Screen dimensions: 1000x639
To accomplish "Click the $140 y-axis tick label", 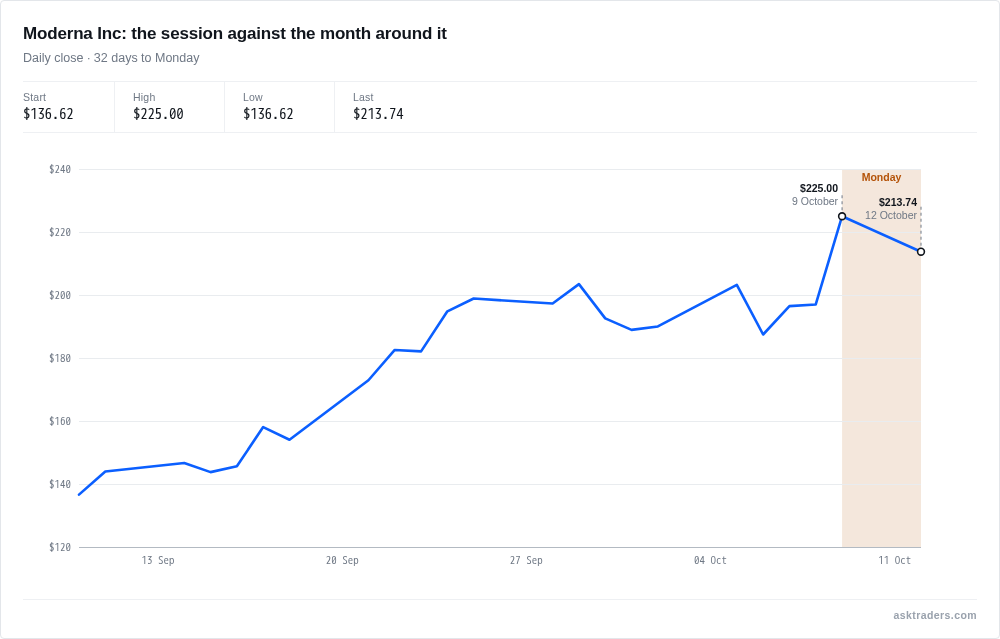I will pyautogui.click(x=60, y=484).
